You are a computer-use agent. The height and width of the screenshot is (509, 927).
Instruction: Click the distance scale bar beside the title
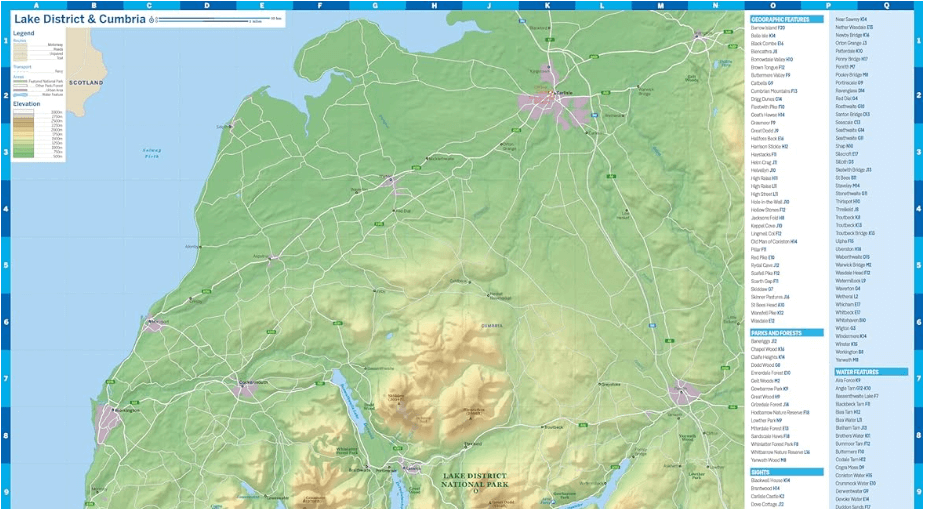219,20
